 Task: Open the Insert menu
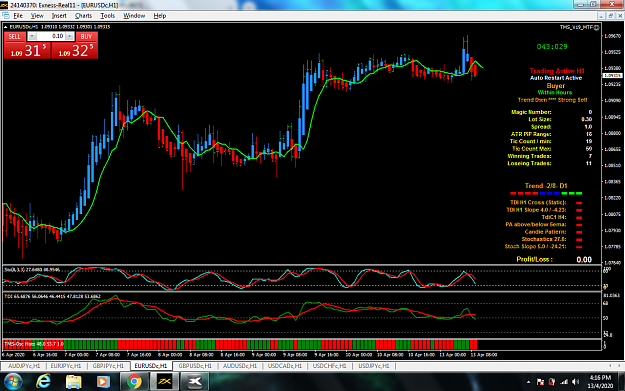tap(59, 16)
